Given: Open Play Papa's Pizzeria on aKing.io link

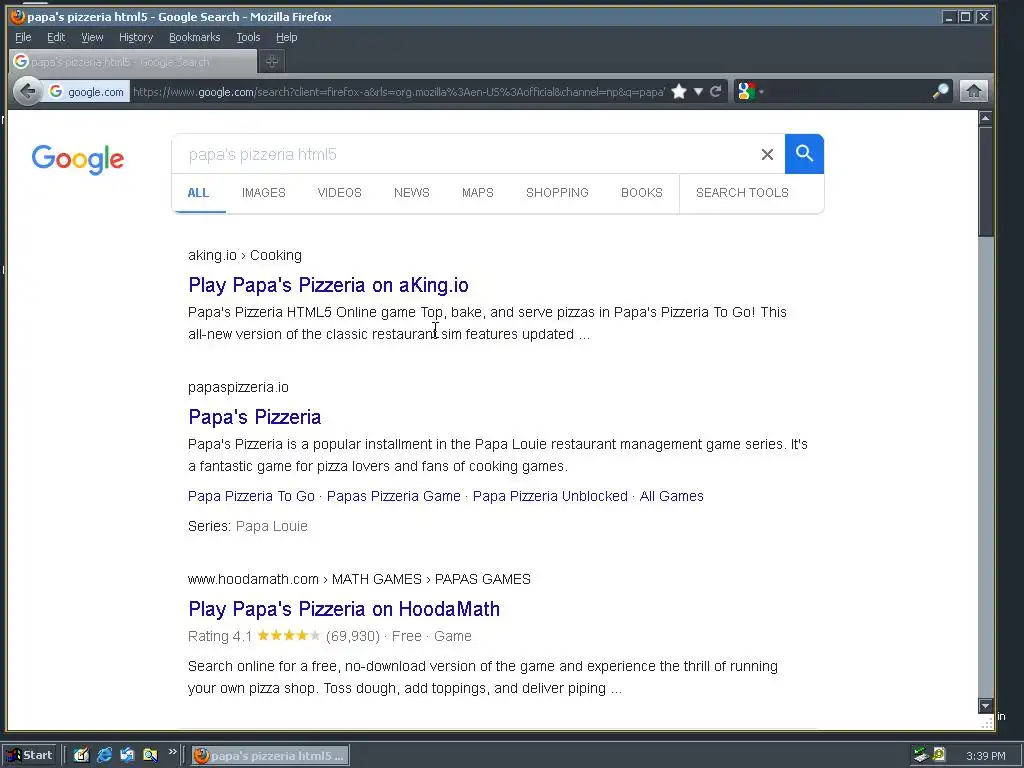Looking at the screenshot, I should pos(328,285).
